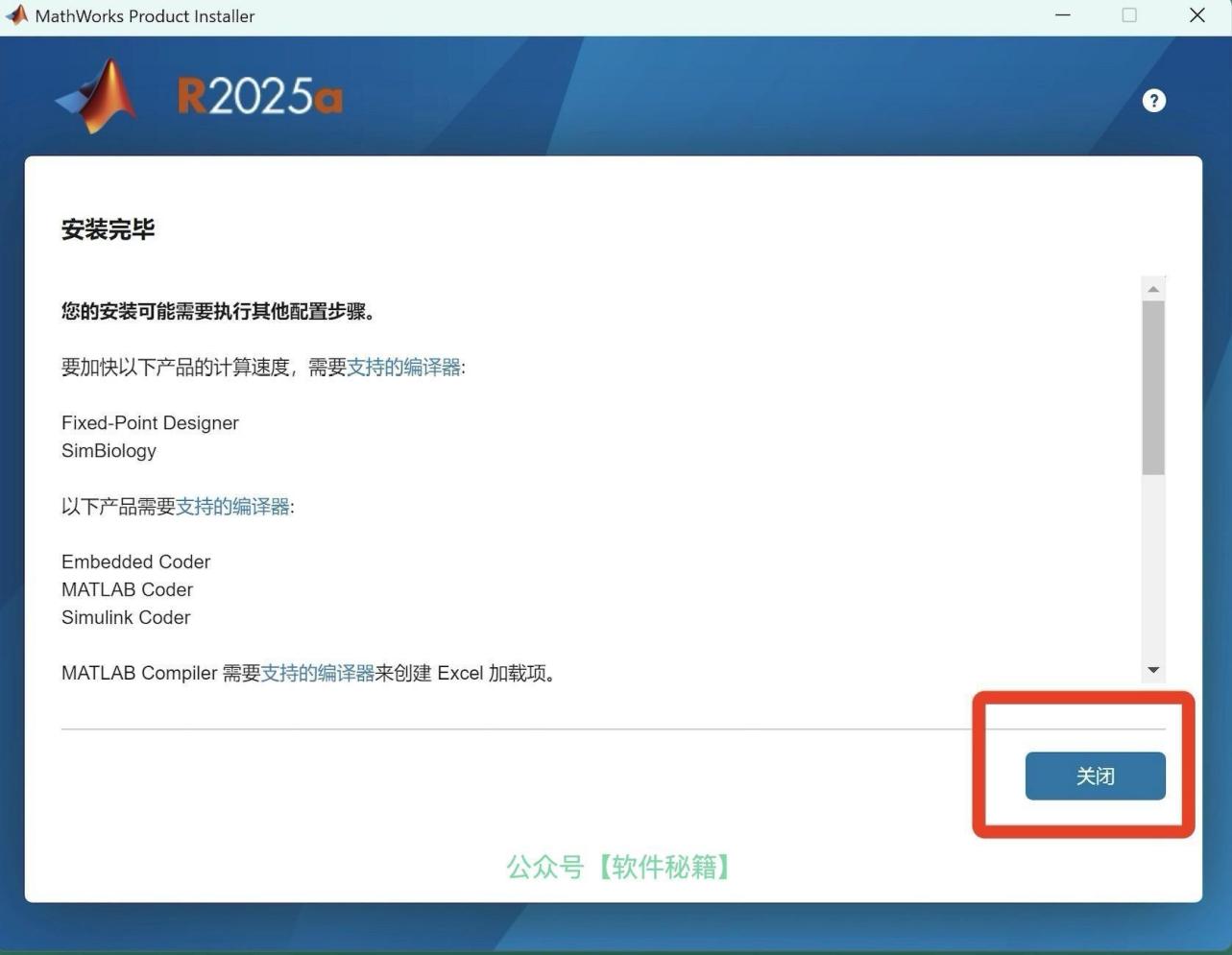Click the scrollbar down arrow

pos(1153,670)
